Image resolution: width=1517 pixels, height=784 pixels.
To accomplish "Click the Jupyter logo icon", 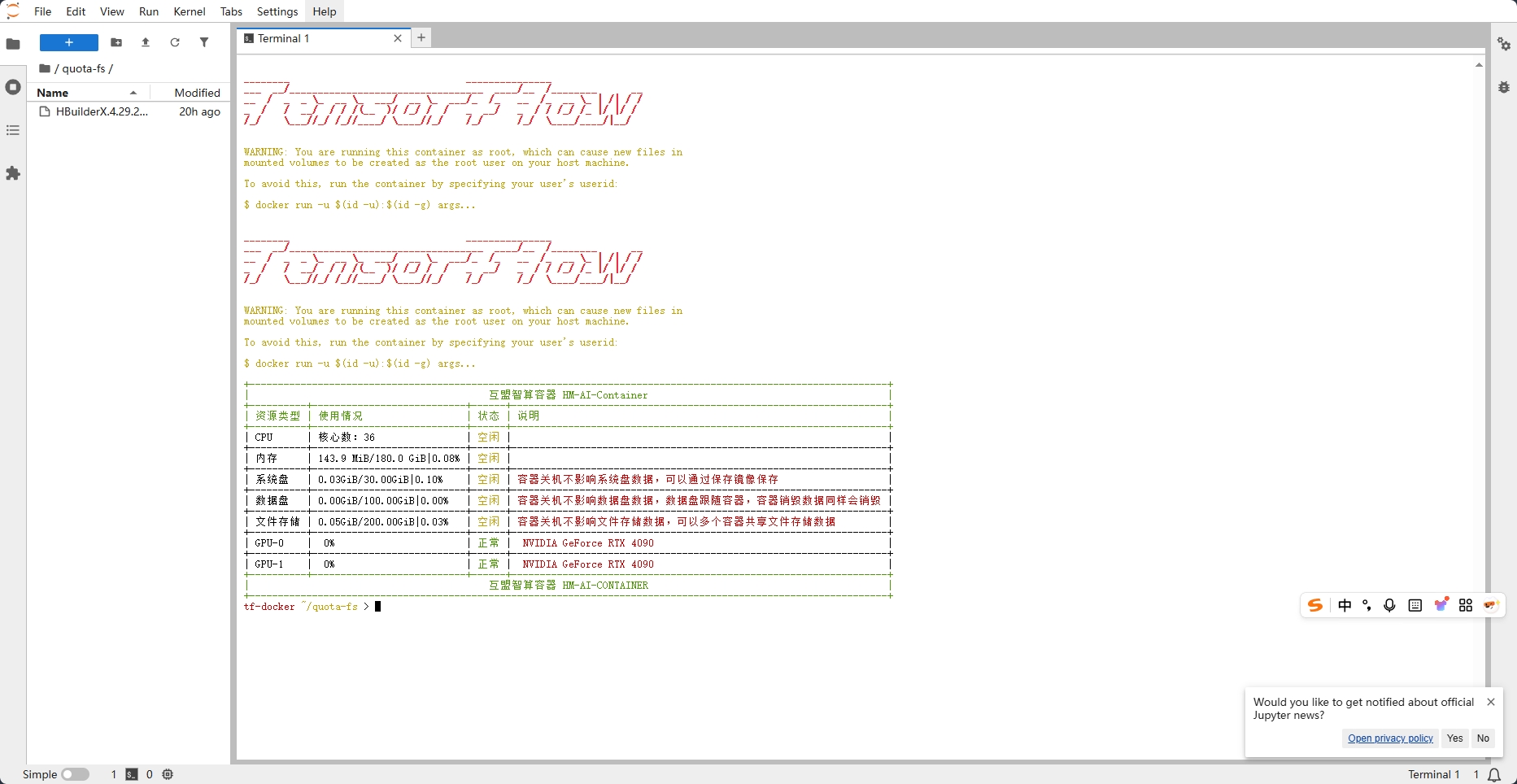I will [x=13, y=11].
